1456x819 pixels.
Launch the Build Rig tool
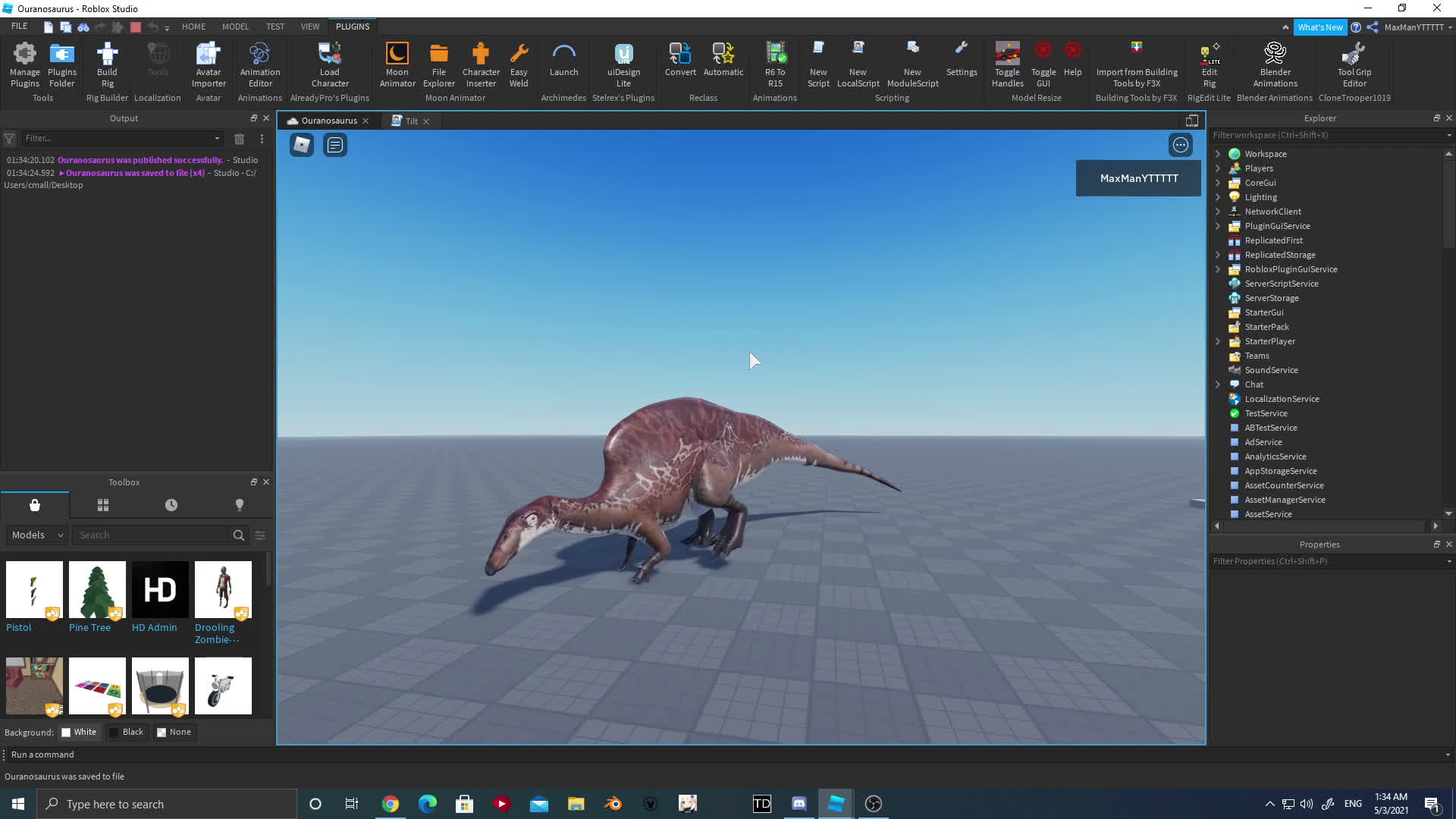pyautogui.click(x=106, y=64)
